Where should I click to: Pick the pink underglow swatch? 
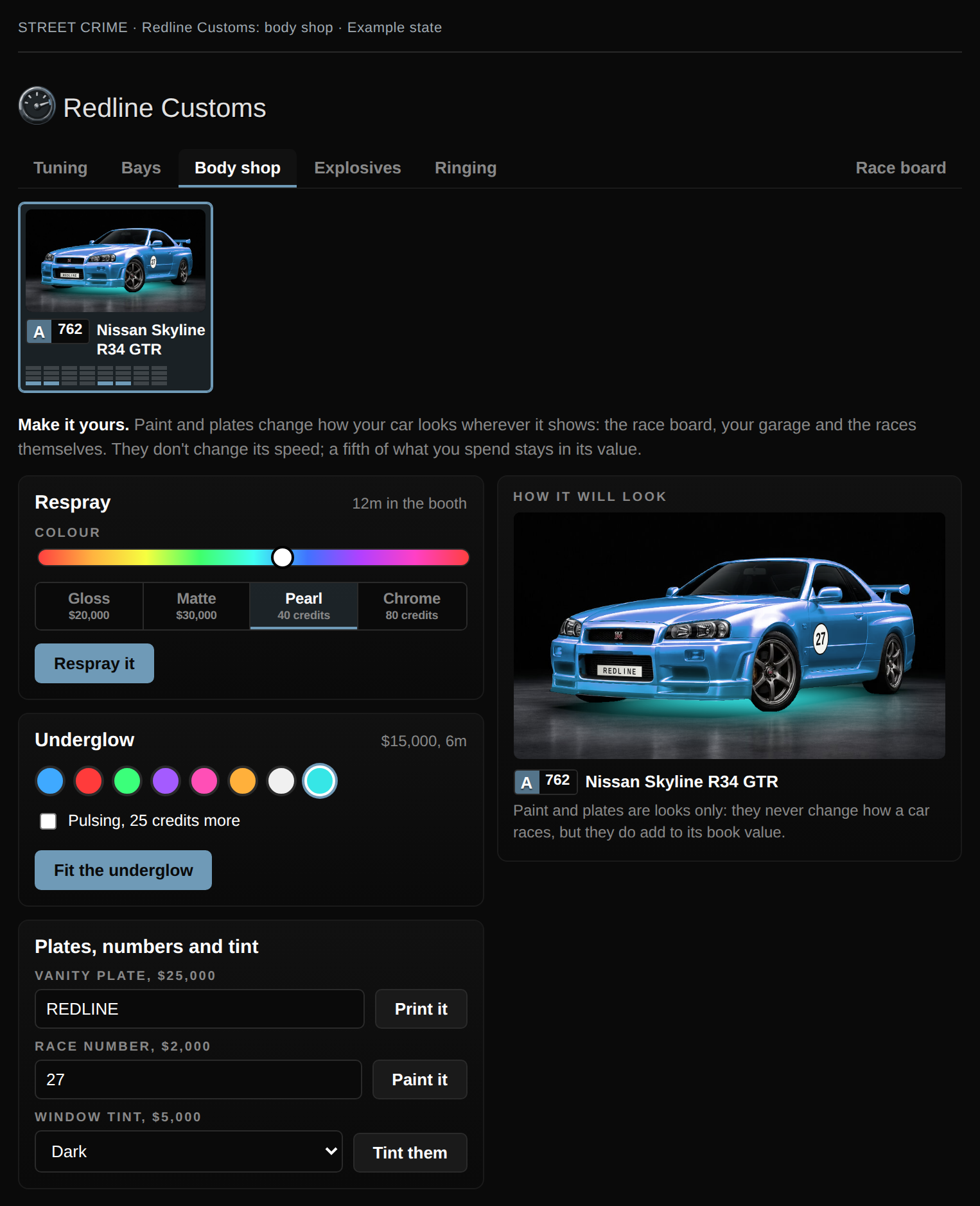(204, 781)
